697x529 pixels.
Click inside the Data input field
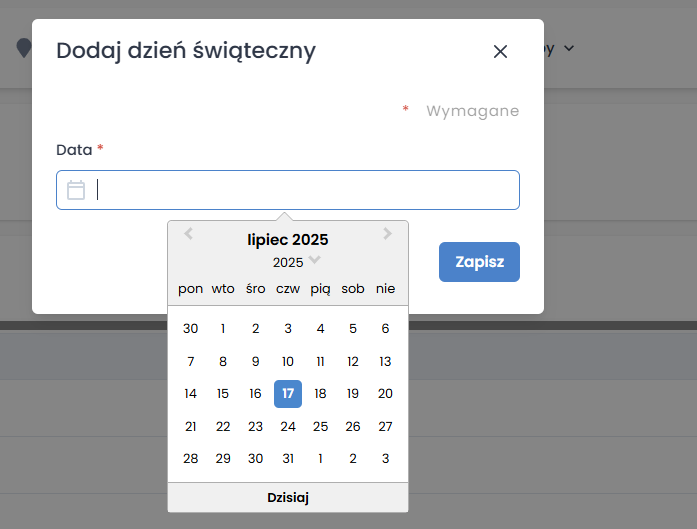point(300,190)
